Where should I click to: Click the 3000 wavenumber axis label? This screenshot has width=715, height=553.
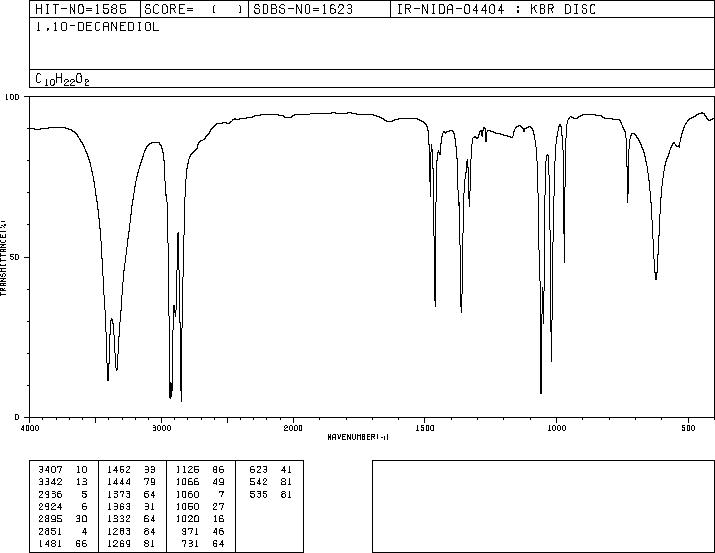[x=161, y=428]
